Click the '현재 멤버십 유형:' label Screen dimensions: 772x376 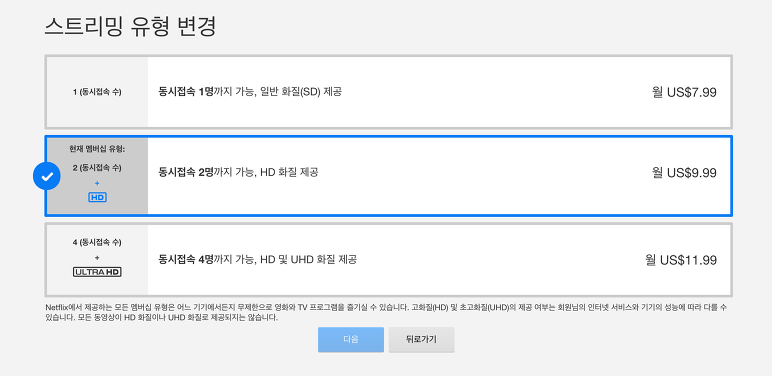pyautogui.click(x=97, y=150)
